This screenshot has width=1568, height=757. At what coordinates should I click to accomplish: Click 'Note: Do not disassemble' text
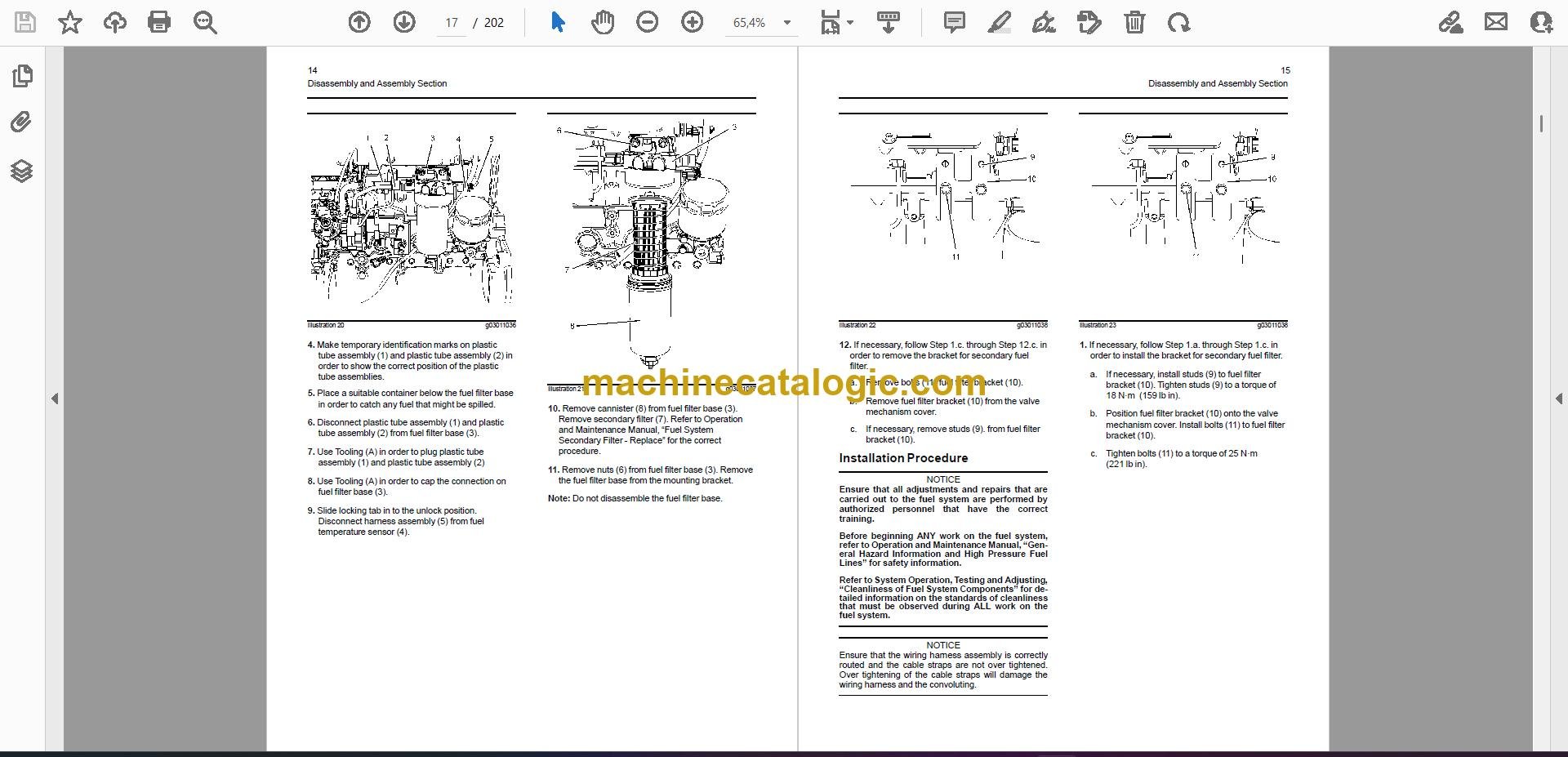coord(635,498)
